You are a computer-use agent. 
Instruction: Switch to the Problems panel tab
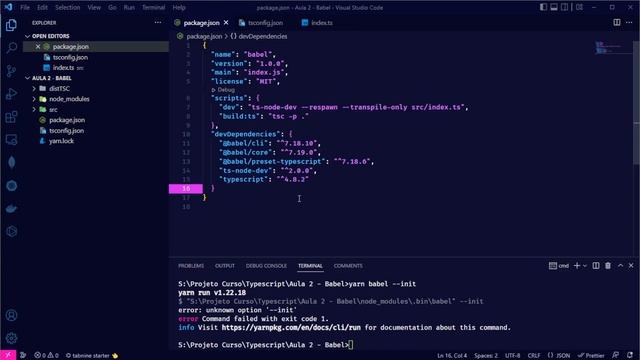pos(191,266)
